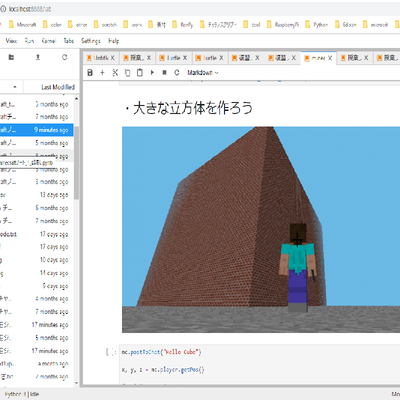Open the work bookmark folder
400x400 pixels.
pos(133,25)
